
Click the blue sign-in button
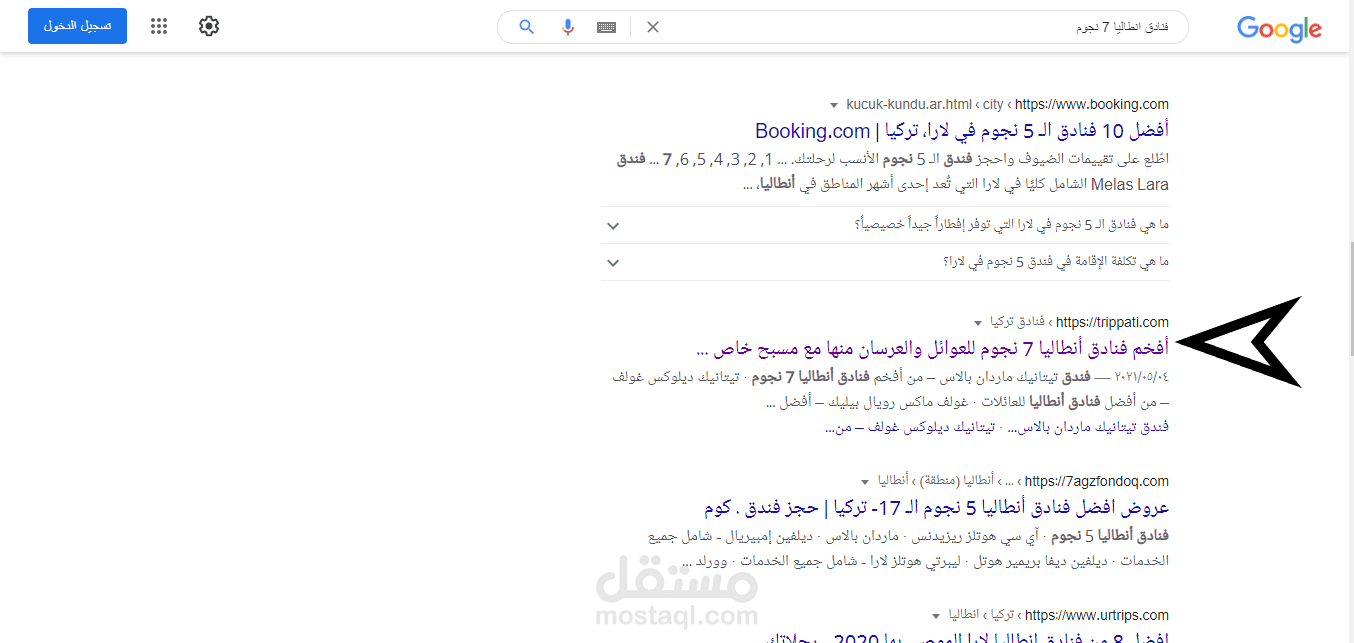pyautogui.click(x=77, y=26)
